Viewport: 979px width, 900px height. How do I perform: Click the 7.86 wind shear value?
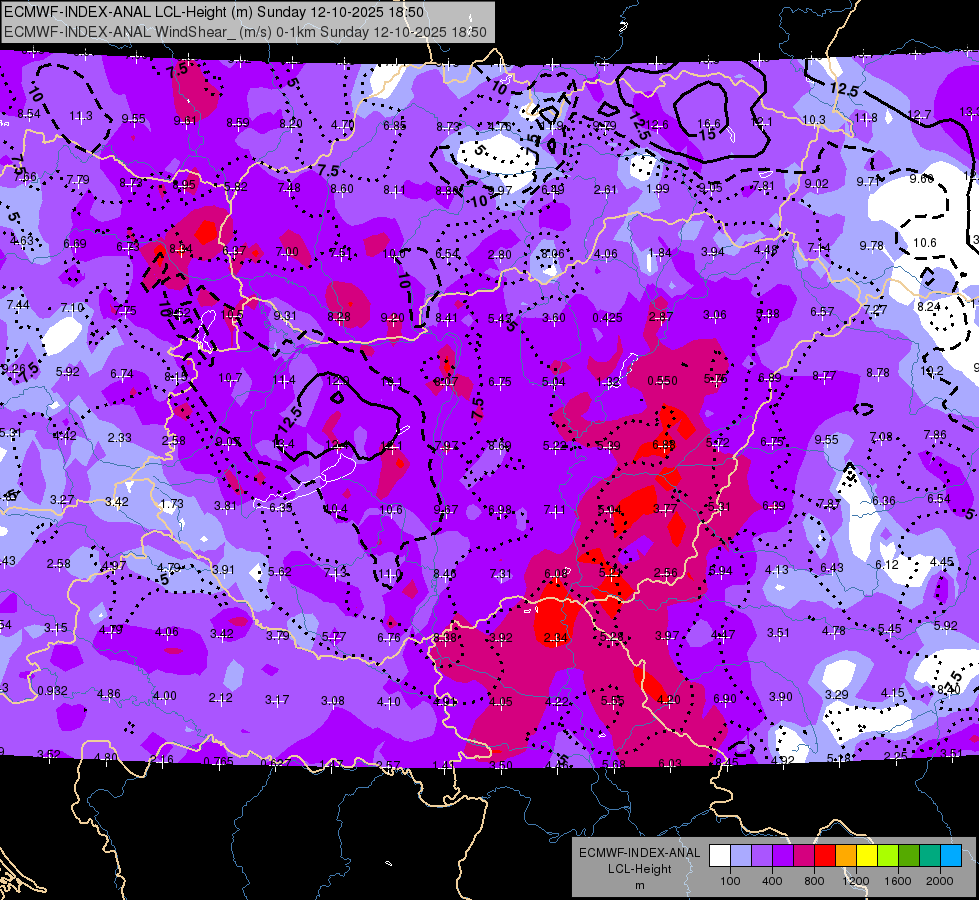[x=935, y=434]
